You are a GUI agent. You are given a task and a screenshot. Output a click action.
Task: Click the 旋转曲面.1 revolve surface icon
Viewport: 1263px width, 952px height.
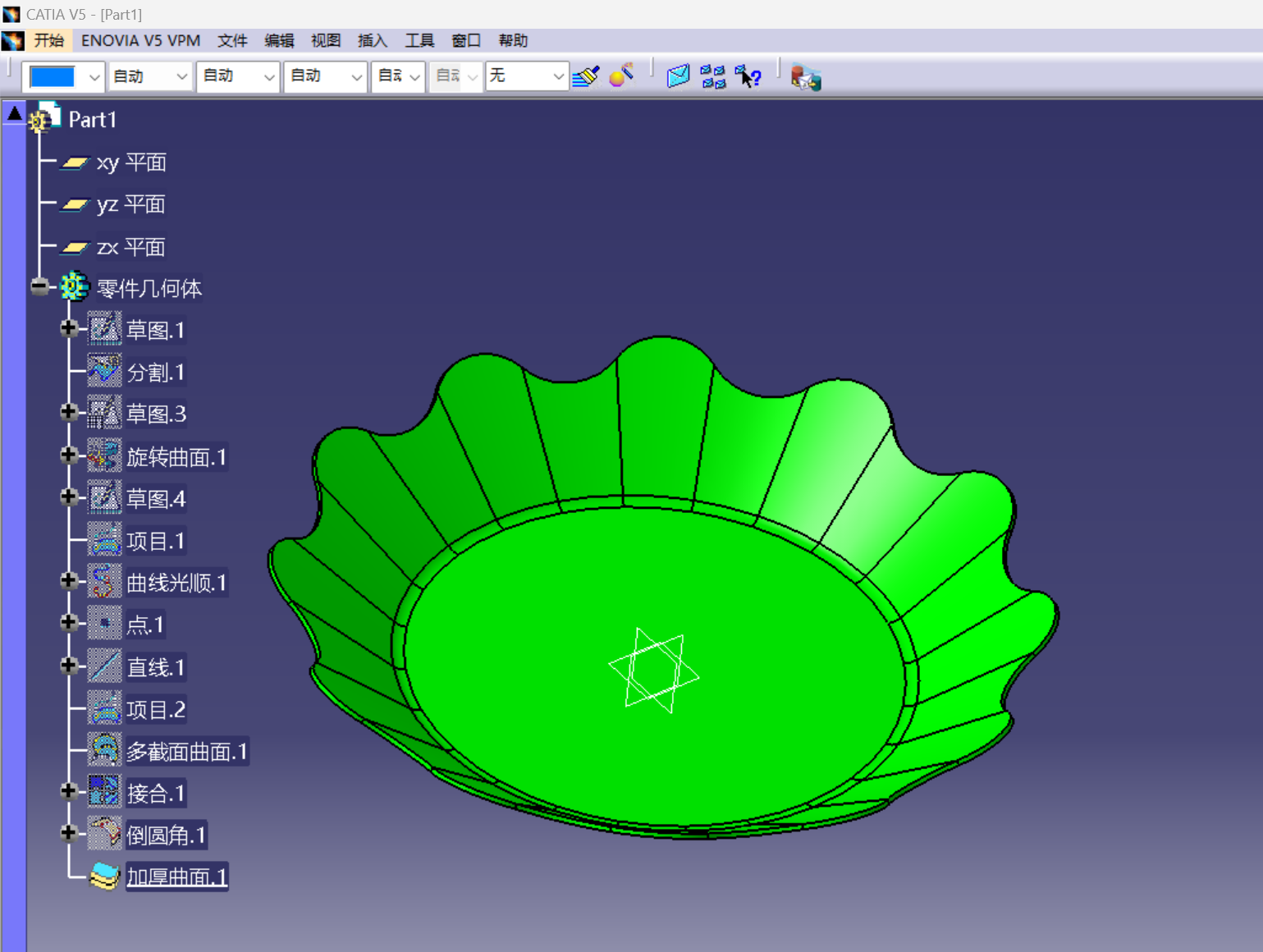click(104, 455)
